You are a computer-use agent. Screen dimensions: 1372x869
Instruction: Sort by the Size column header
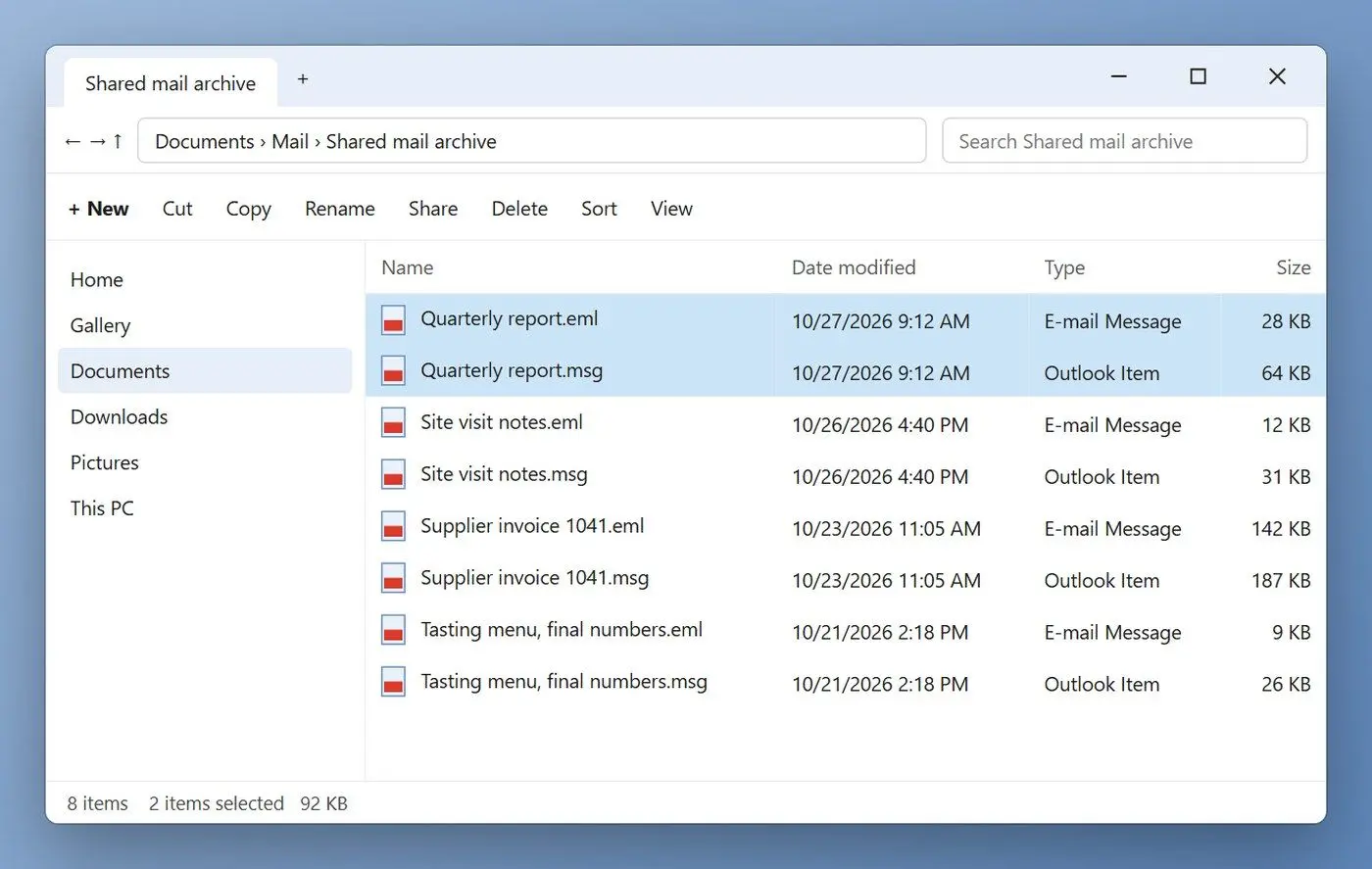coord(1293,267)
